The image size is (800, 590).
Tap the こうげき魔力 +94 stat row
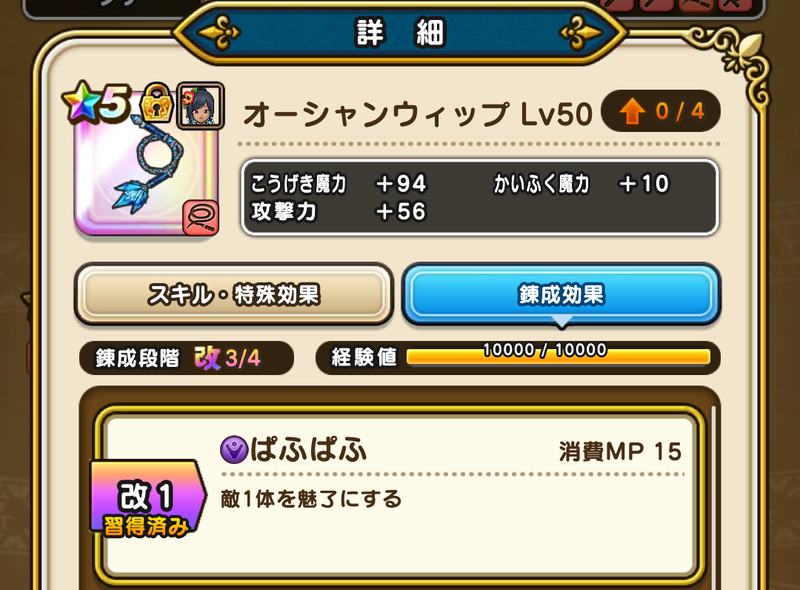pos(338,184)
